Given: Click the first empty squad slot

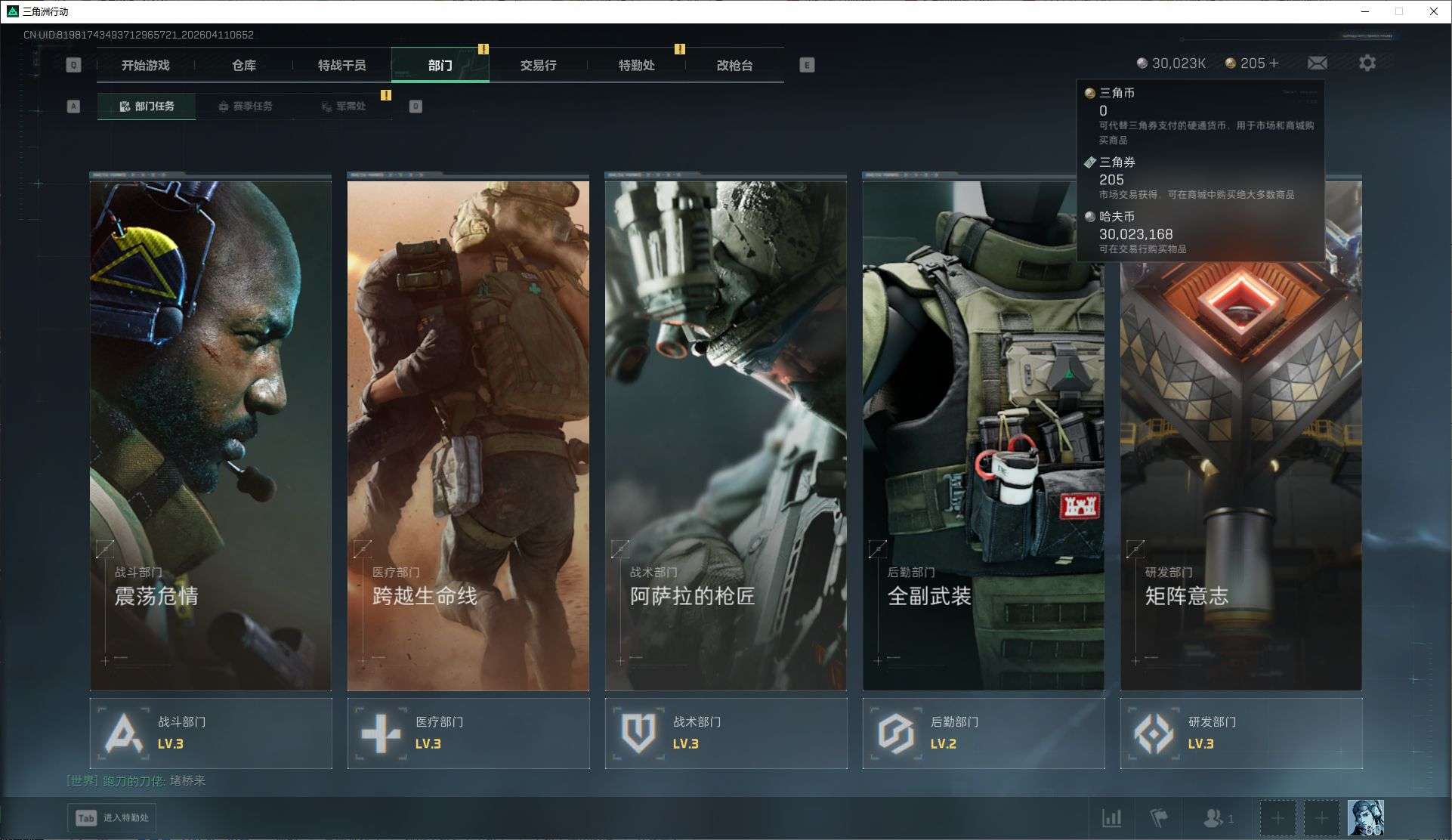Looking at the screenshot, I should (1277, 818).
